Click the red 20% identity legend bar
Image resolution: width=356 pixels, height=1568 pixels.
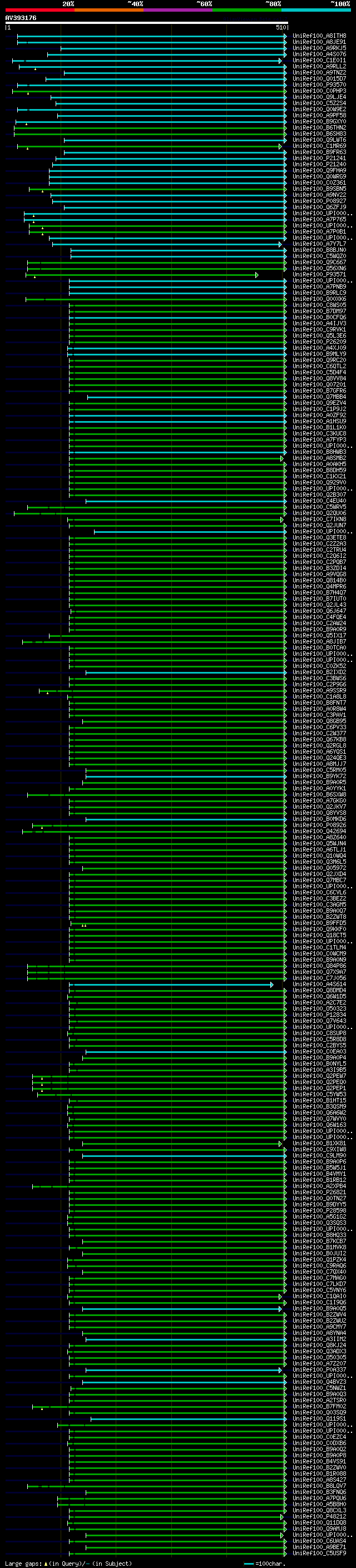tap(39, 10)
